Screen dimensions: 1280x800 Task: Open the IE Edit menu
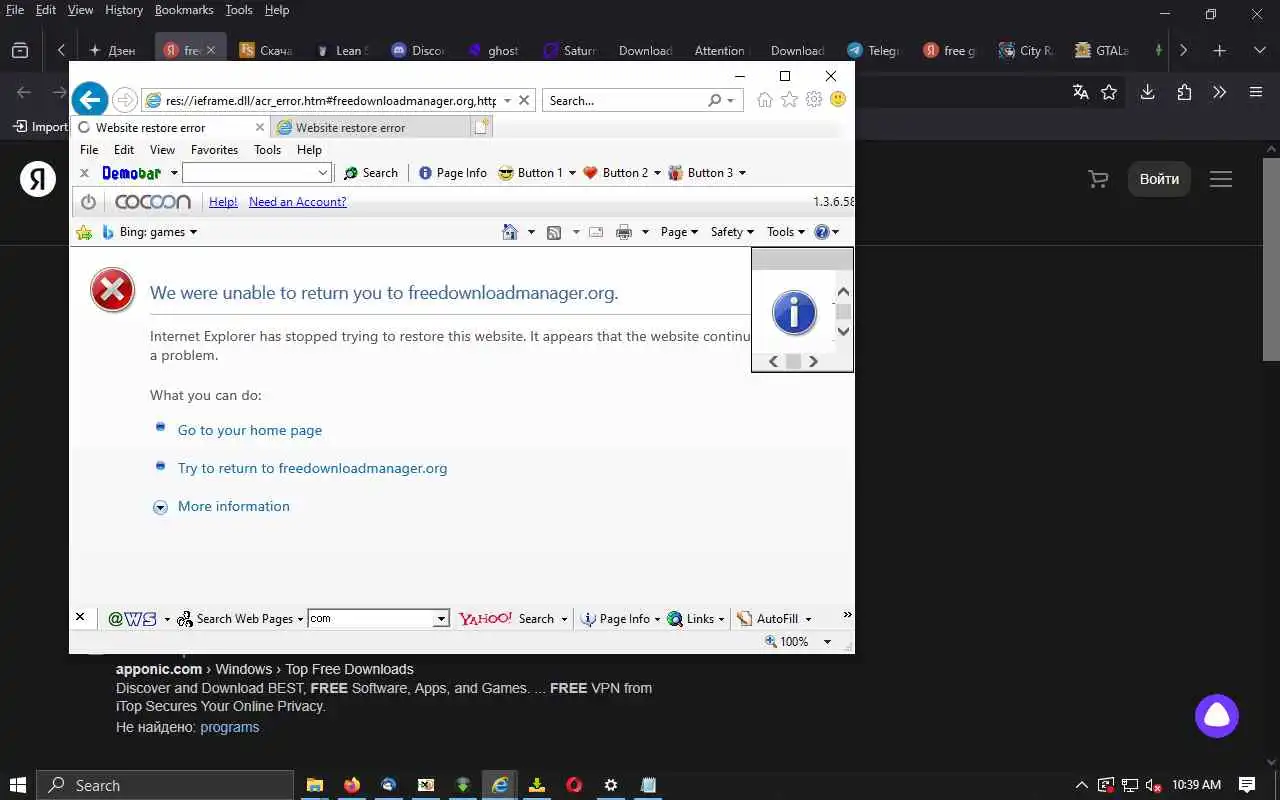tap(124, 150)
